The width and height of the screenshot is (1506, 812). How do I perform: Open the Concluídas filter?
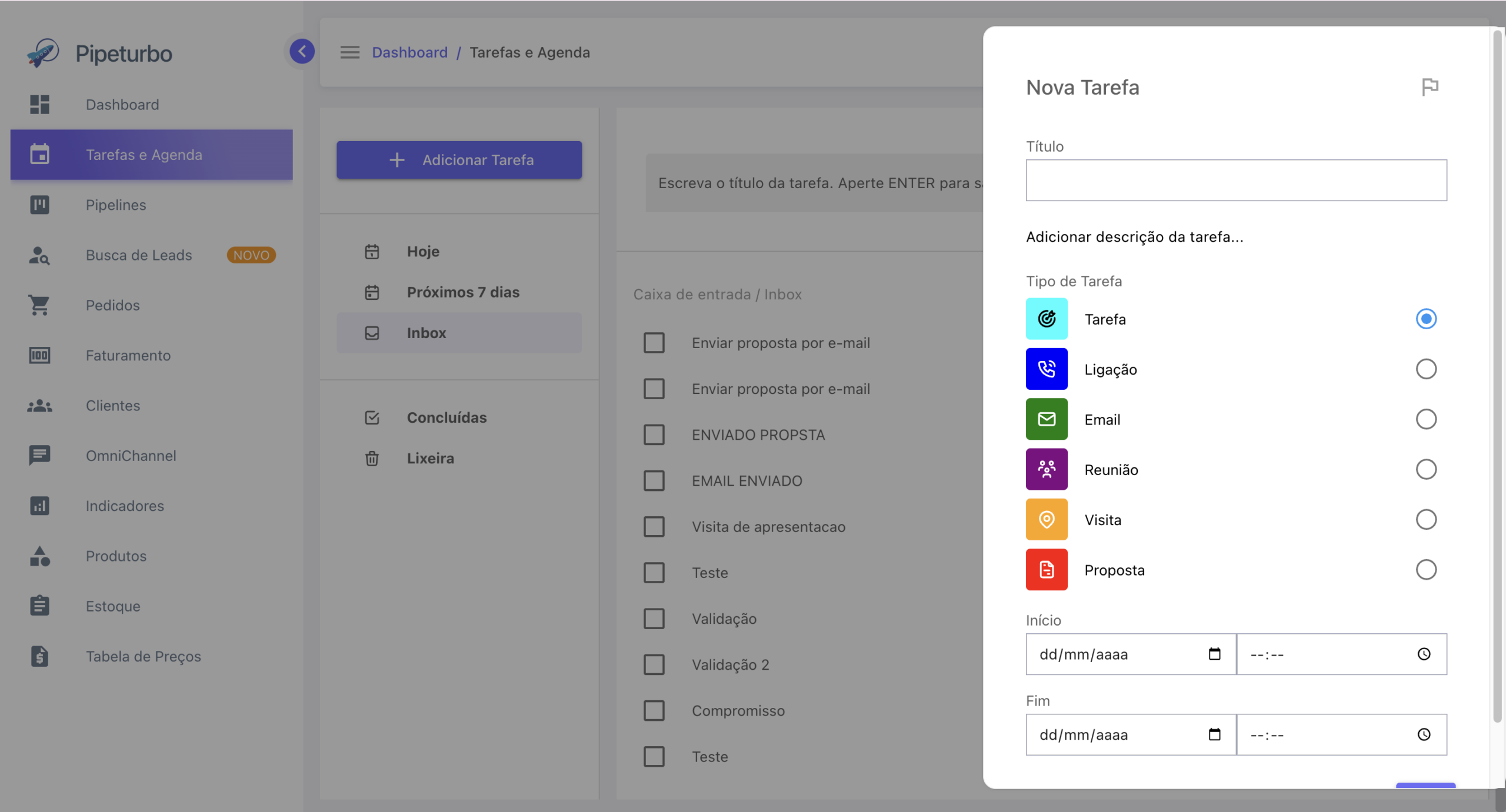tap(459, 417)
